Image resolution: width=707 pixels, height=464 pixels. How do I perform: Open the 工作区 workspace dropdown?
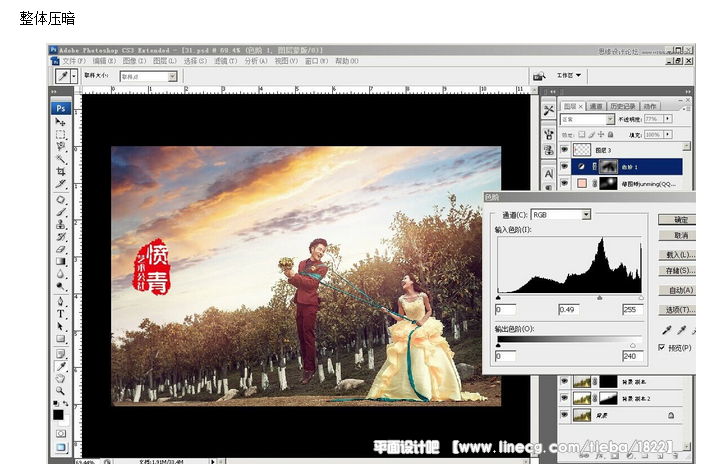569,75
